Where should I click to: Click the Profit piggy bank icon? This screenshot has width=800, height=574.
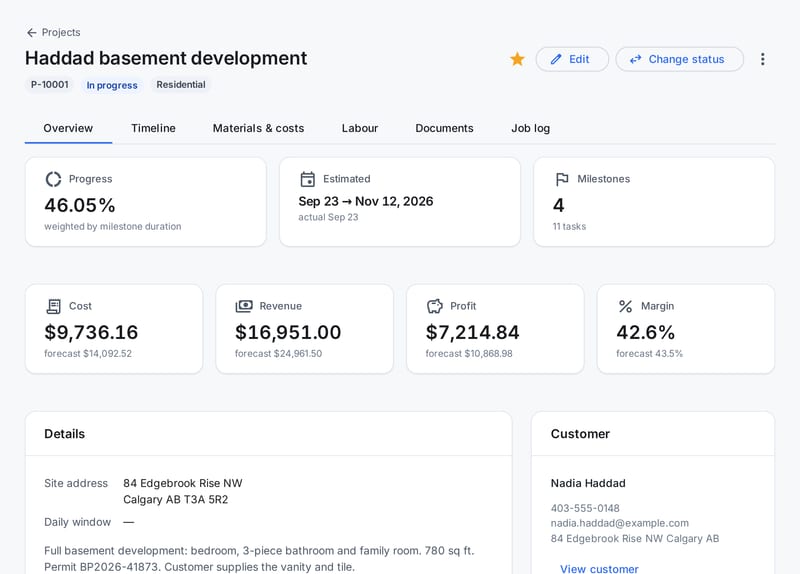coord(435,306)
